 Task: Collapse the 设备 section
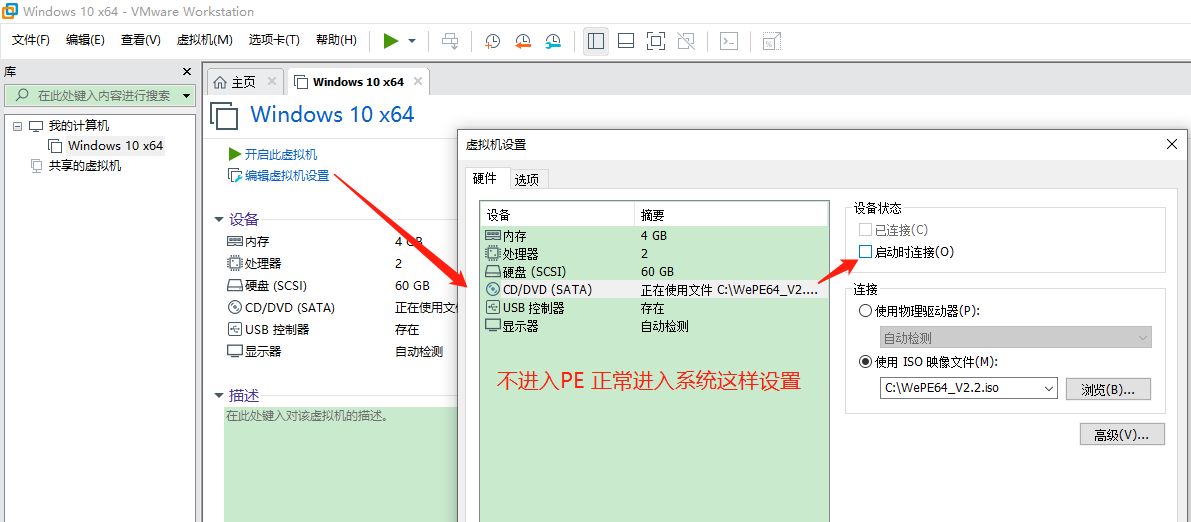(x=219, y=220)
